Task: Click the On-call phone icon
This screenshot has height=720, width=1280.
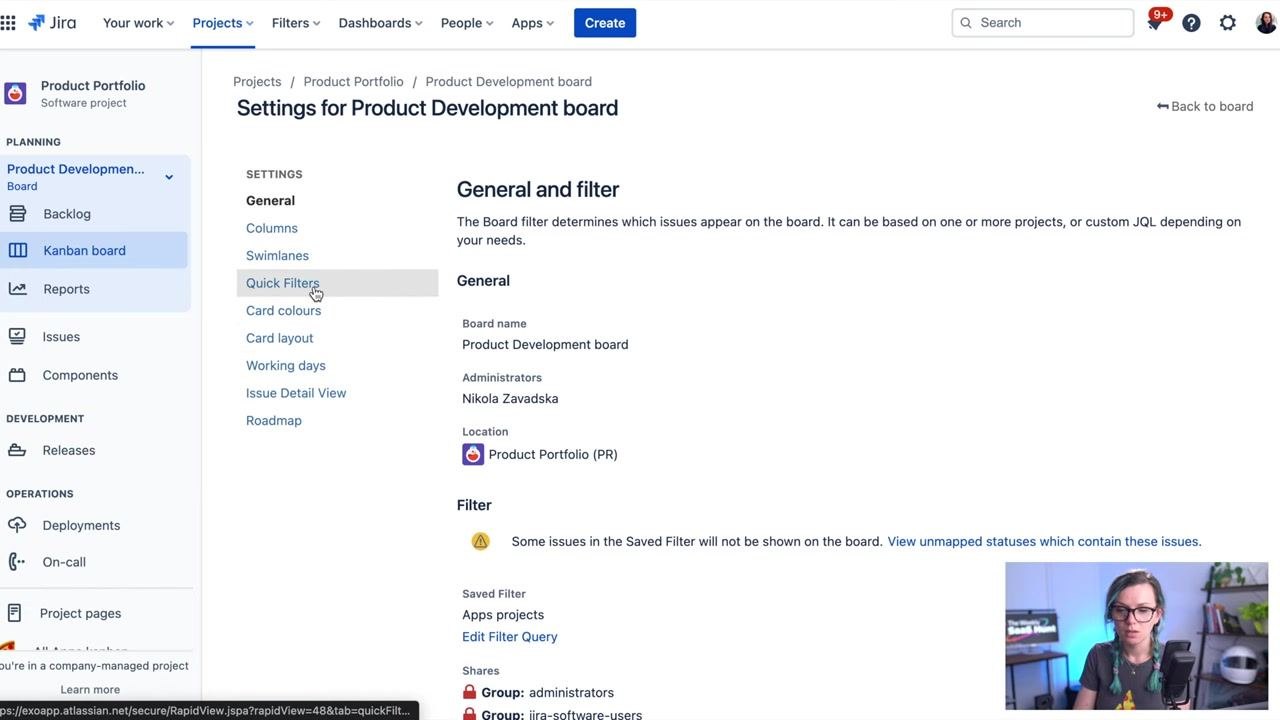Action: coord(17,561)
